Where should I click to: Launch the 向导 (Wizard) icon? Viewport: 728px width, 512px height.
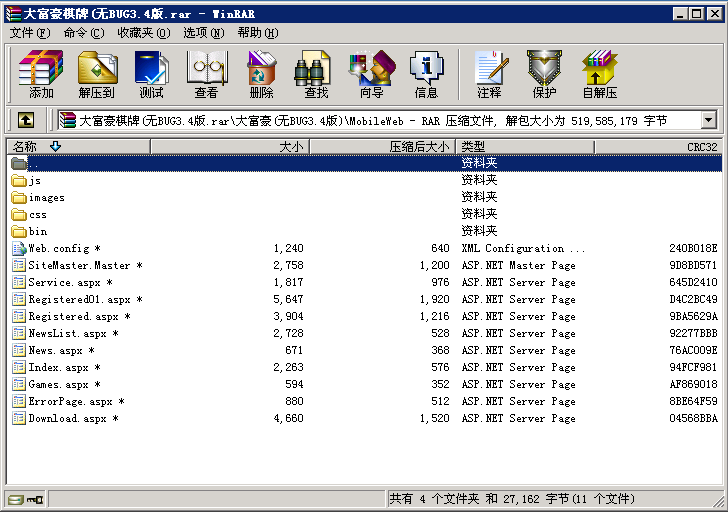[371, 74]
